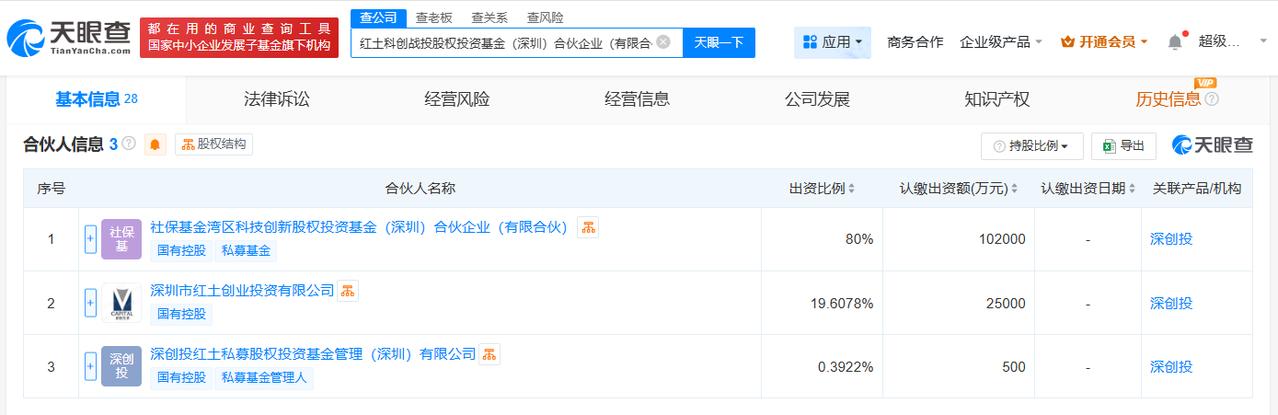Click help icon beside 合伙人信息 count
Viewport: 1278px width, 415px height.
point(128,145)
